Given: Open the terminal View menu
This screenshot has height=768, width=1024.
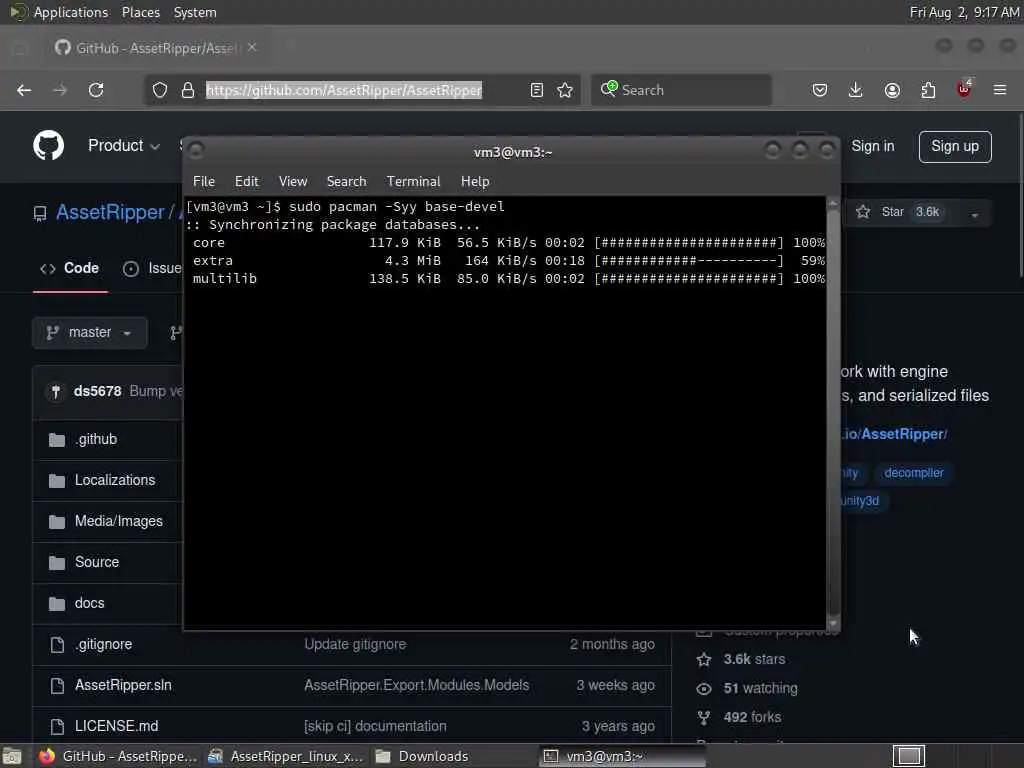Looking at the screenshot, I should (293, 182).
